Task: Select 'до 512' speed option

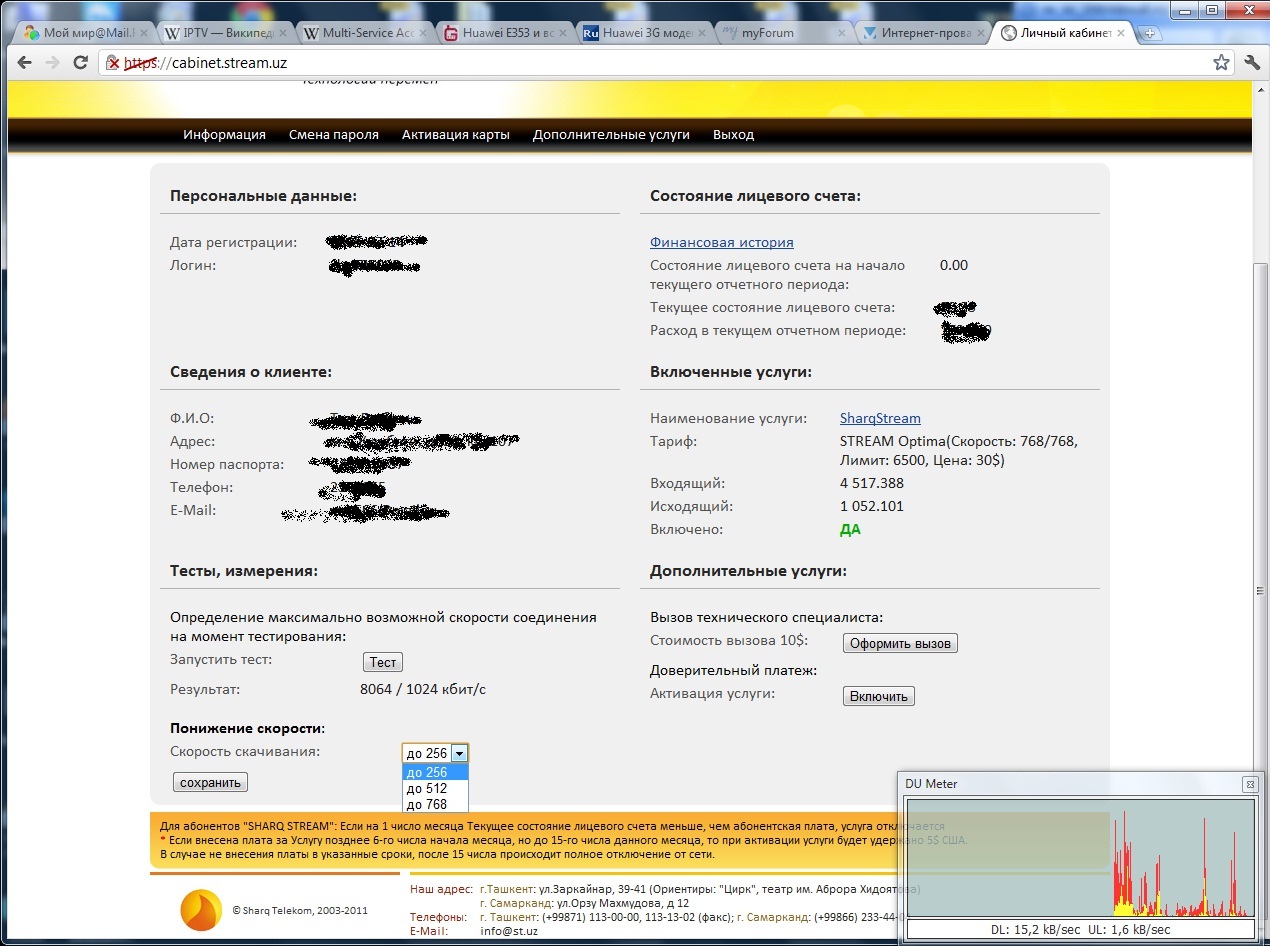Action: pos(428,788)
